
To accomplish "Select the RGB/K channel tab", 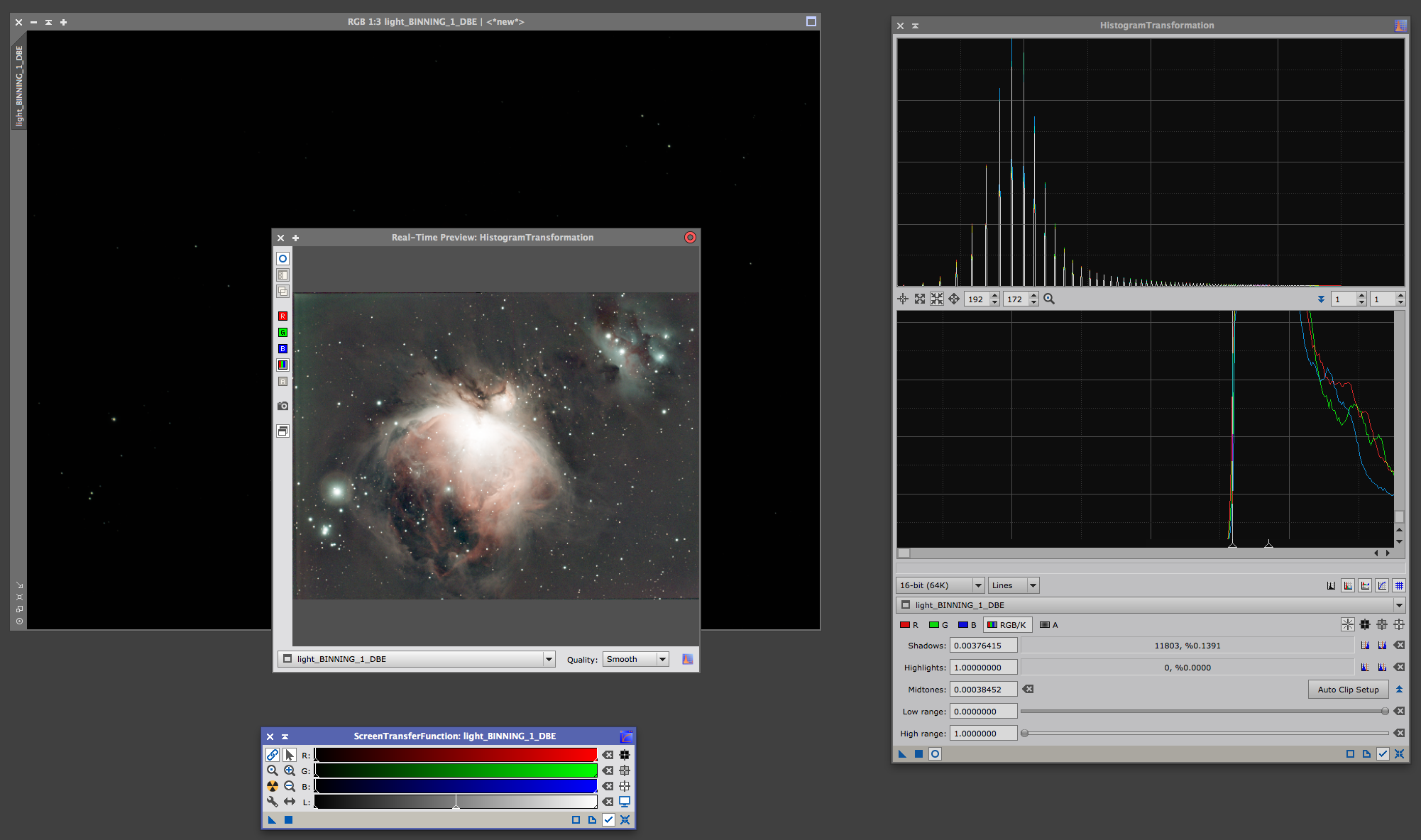I will 1007,625.
